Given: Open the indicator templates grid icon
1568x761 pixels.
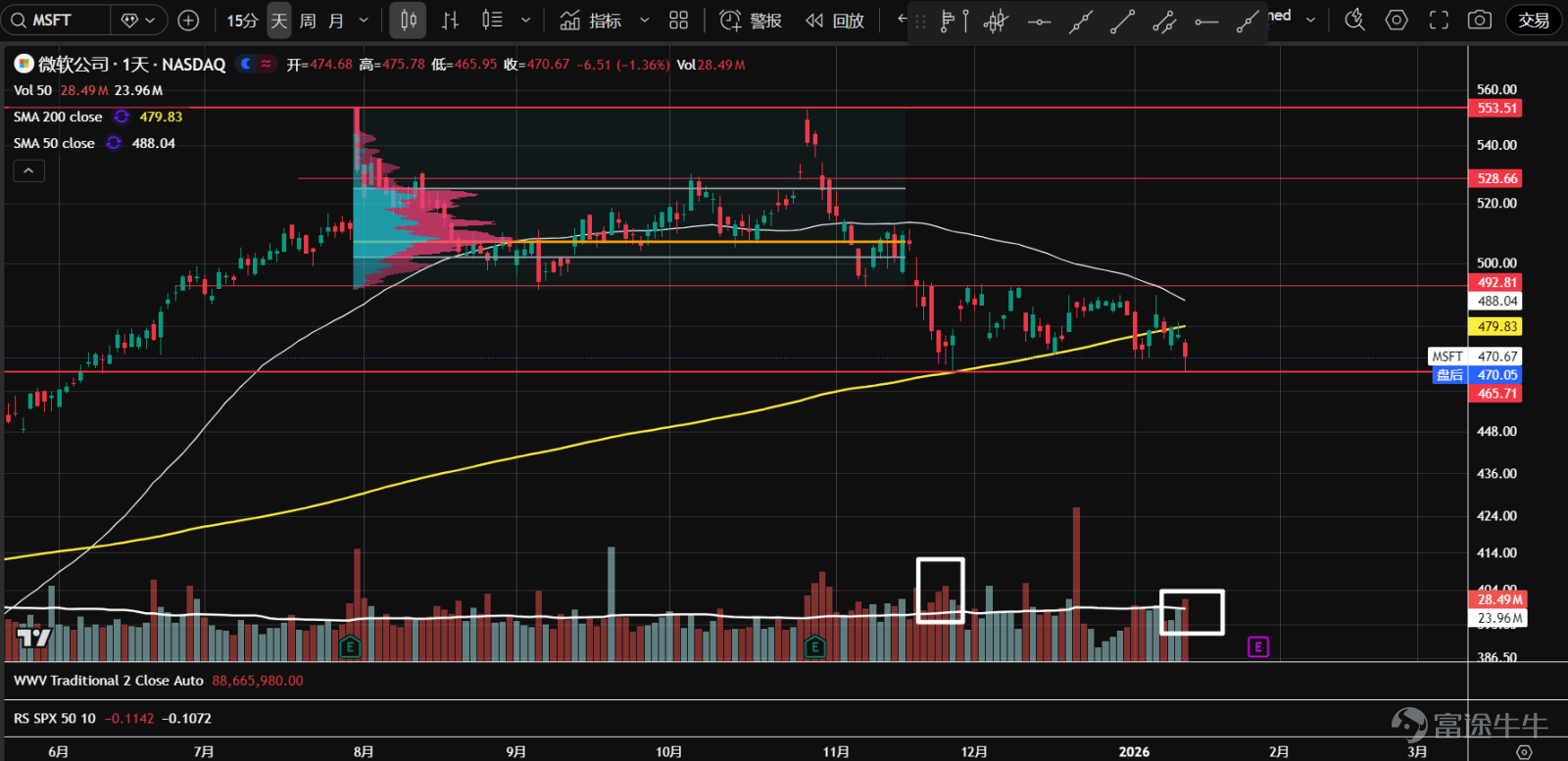Looking at the screenshot, I should pyautogui.click(x=678, y=20).
